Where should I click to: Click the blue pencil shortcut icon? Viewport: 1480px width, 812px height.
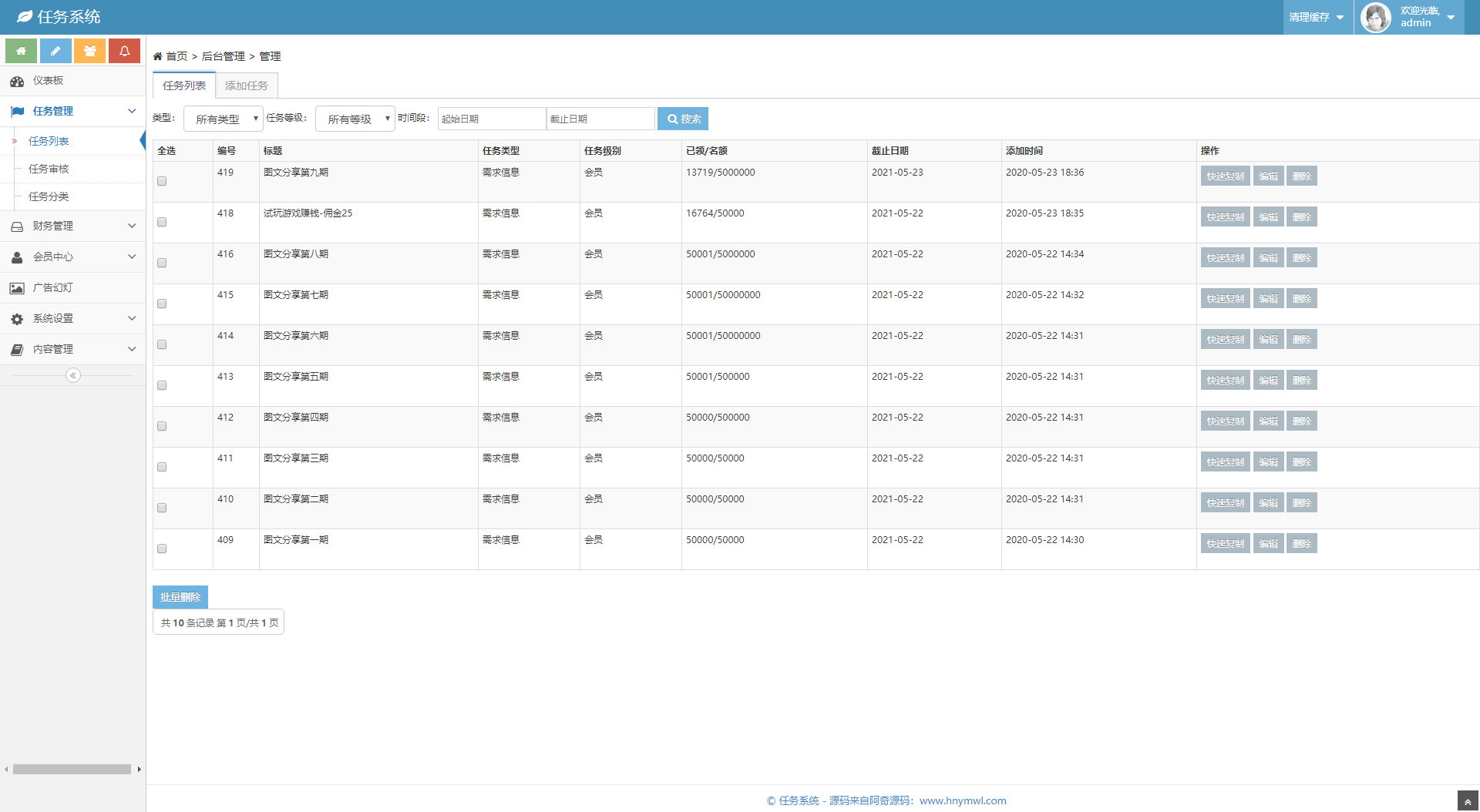click(55, 51)
